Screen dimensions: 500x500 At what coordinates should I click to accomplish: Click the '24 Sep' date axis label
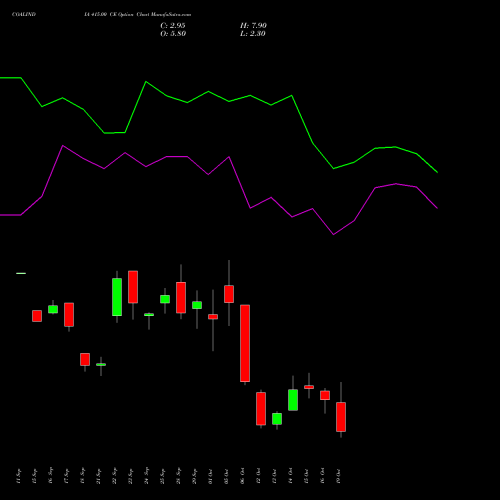tap(146, 476)
